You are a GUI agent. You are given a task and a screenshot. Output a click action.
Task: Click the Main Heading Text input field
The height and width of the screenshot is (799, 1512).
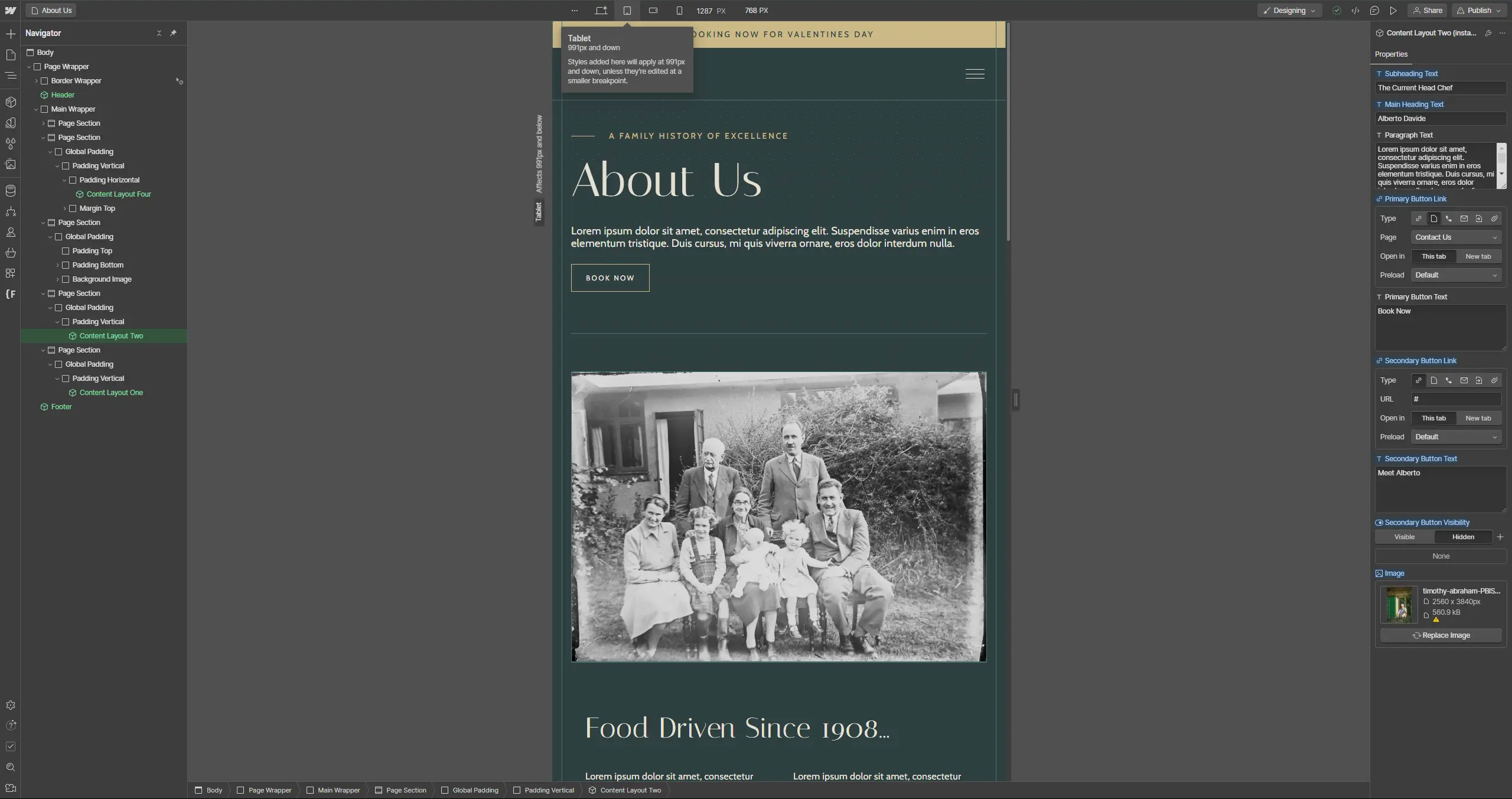pyautogui.click(x=1440, y=119)
